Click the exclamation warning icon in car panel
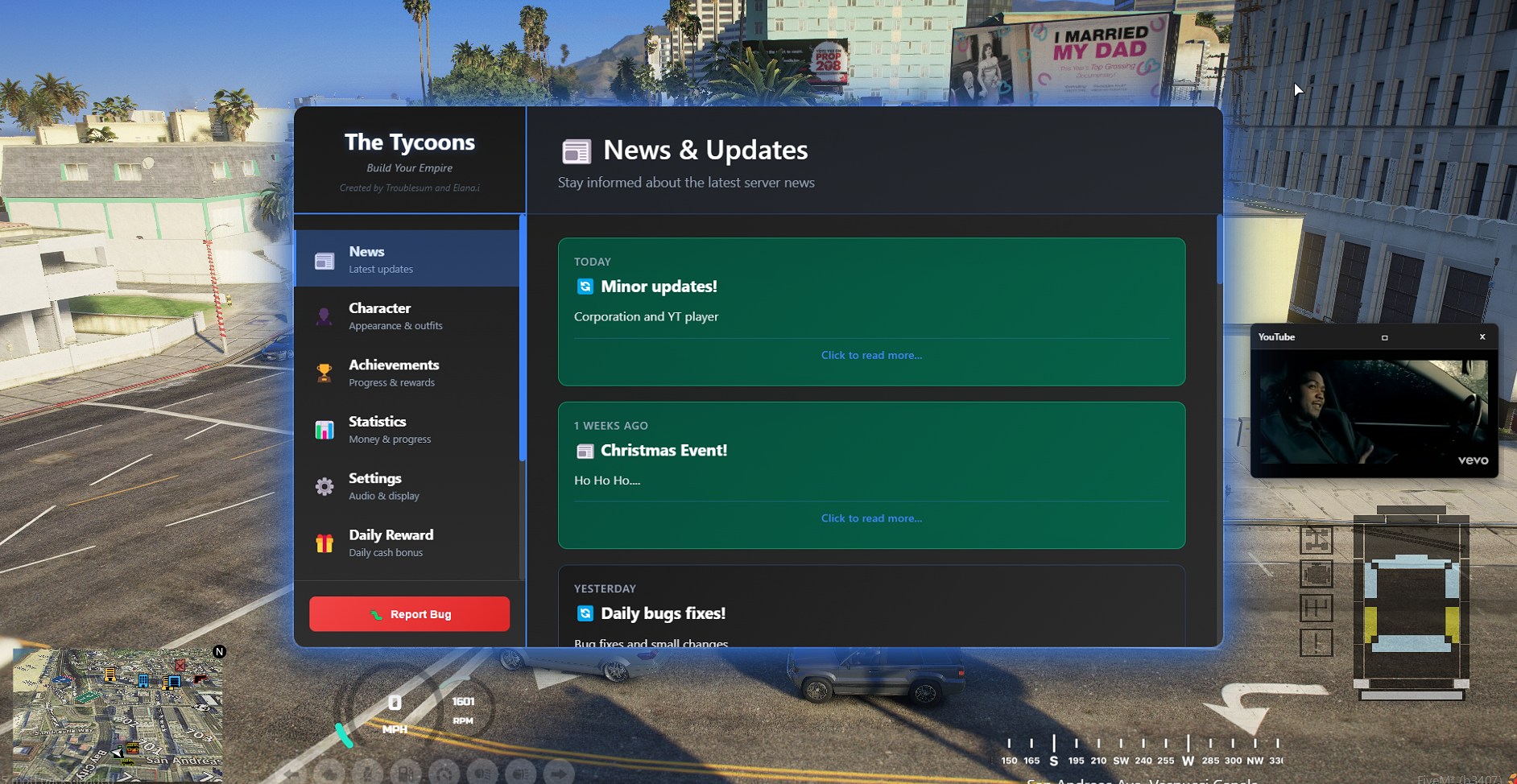The height and width of the screenshot is (784, 1517). [x=1317, y=643]
